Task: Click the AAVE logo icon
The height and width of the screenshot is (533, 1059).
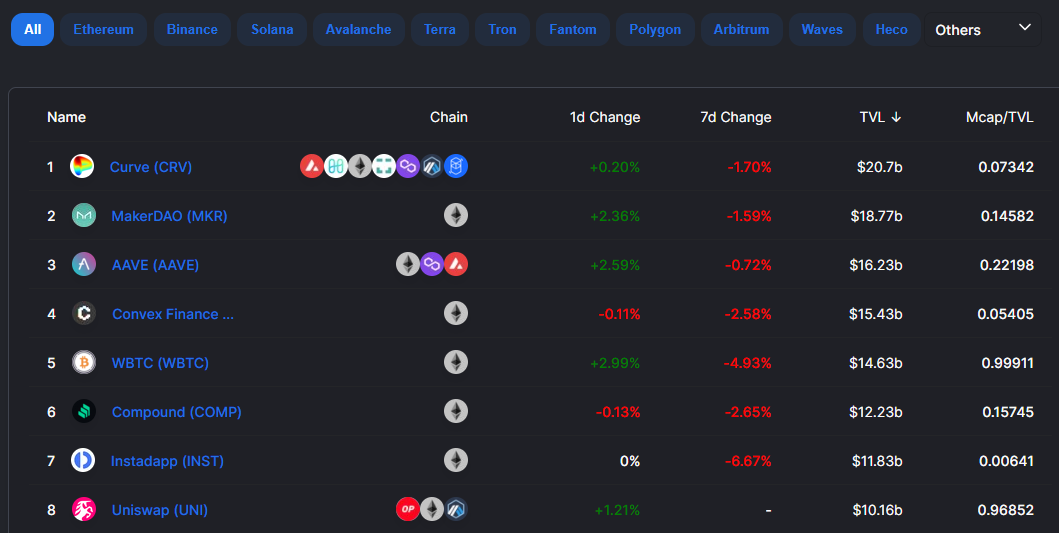Action: point(84,264)
